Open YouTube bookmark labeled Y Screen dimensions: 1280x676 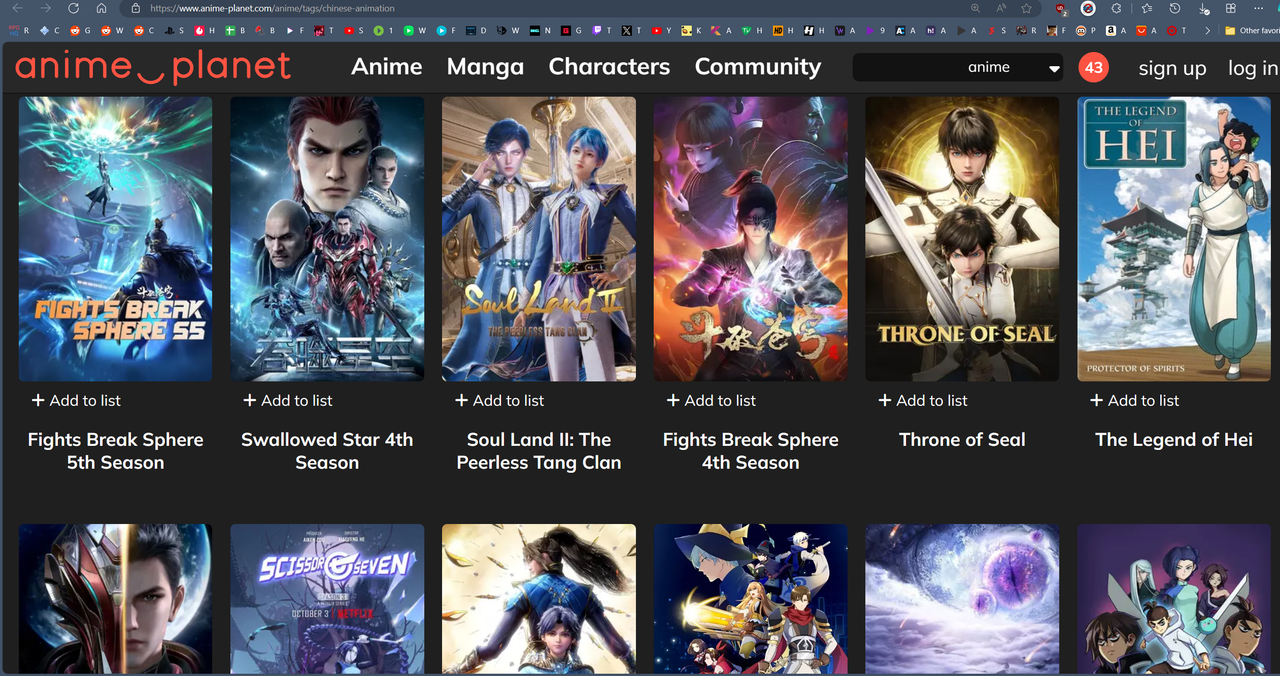click(661, 30)
